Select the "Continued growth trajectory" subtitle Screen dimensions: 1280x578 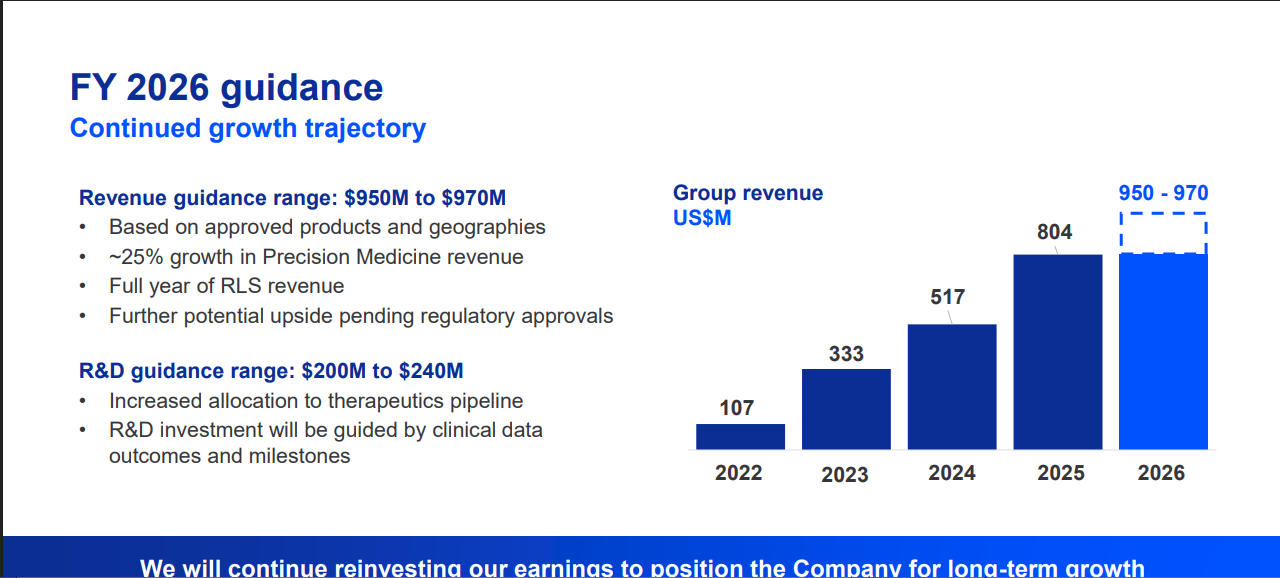(x=248, y=129)
